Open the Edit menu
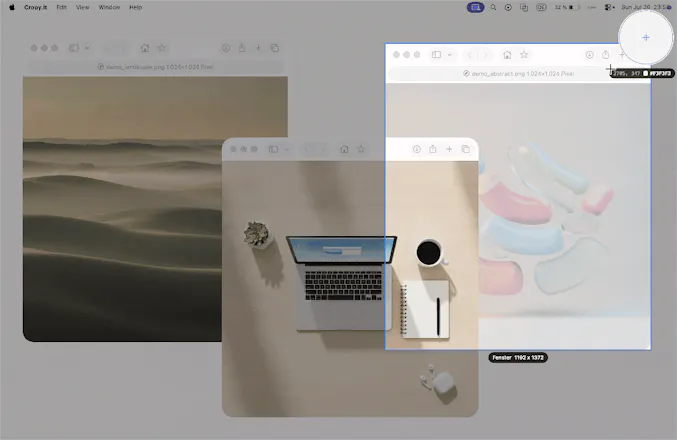This screenshot has width=677, height=440. [61, 7]
